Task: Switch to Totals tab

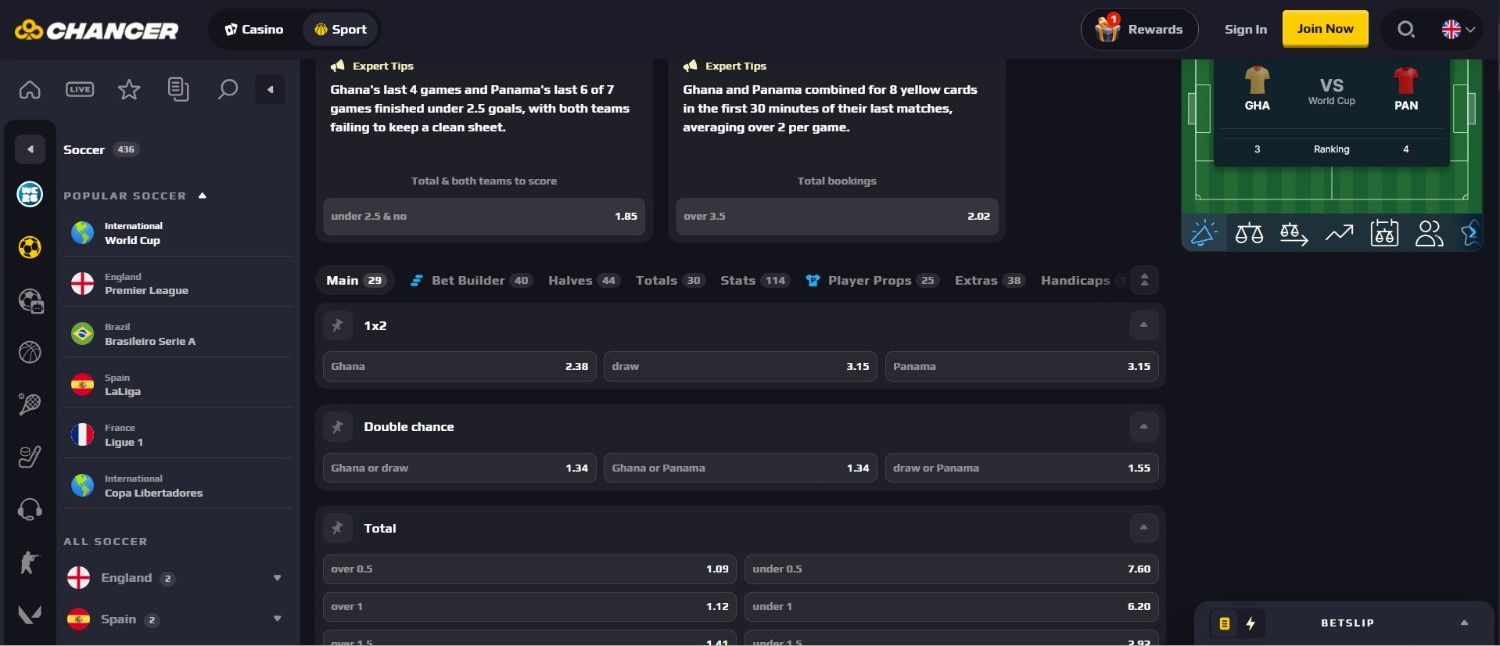Action: (x=671, y=280)
